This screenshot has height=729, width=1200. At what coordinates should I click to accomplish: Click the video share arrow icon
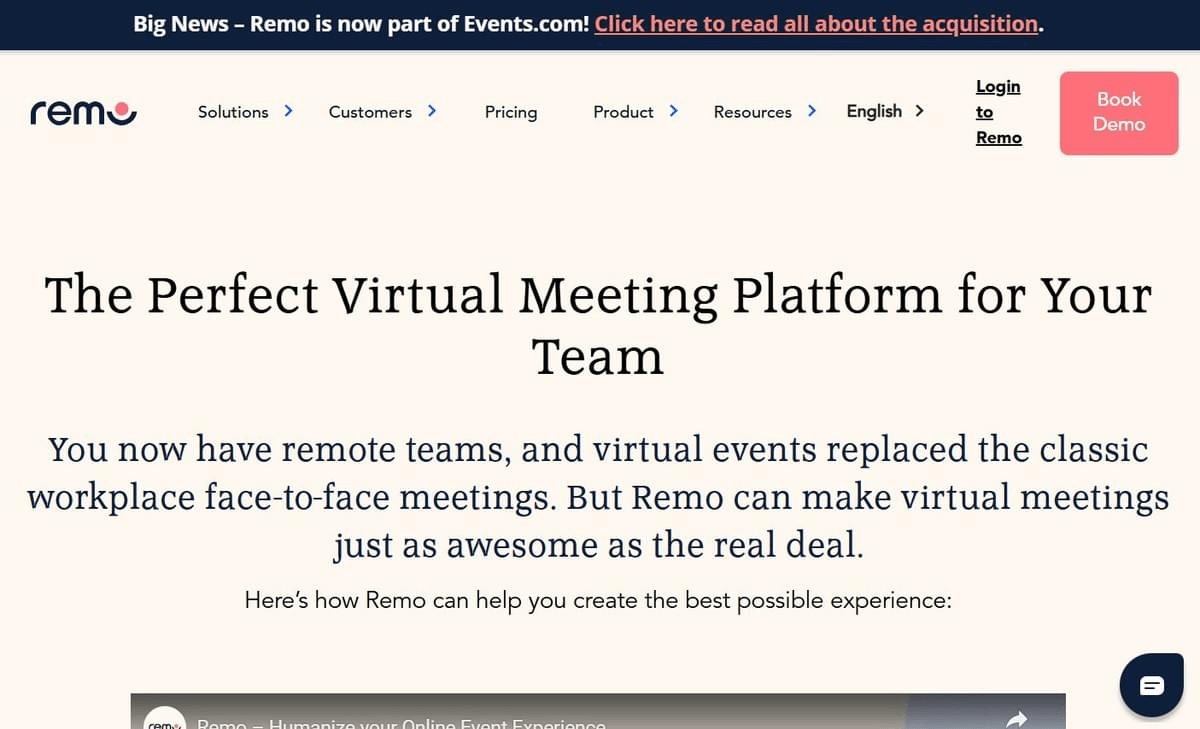pyautogui.click(x=1017, y=719)
